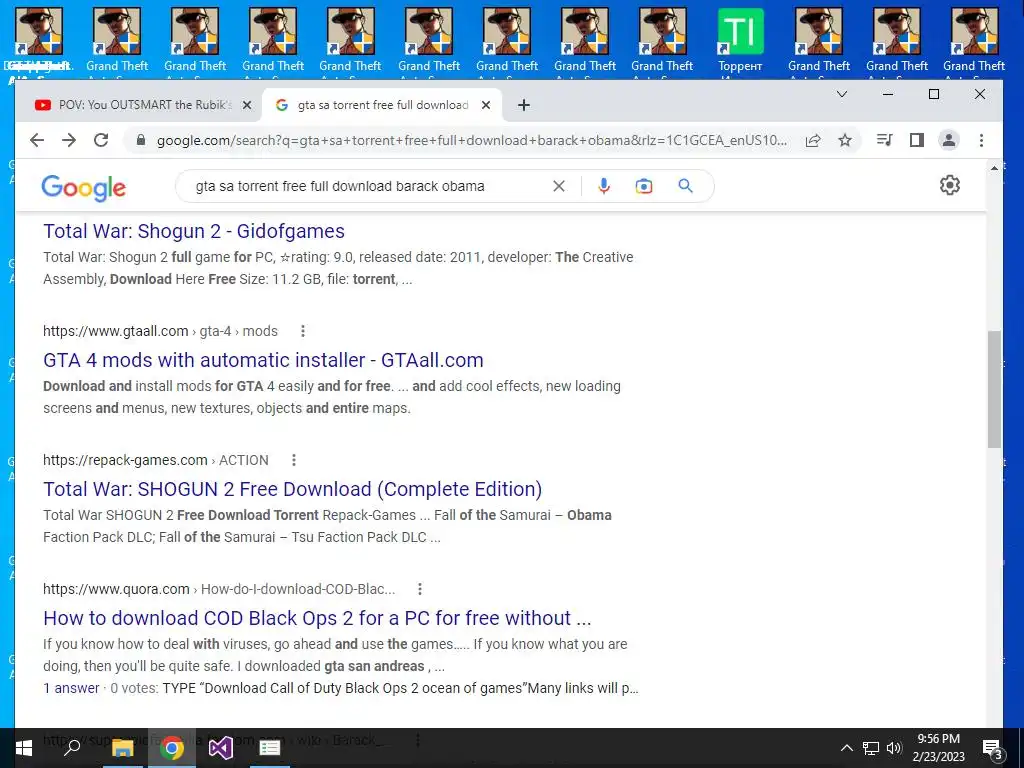Image resolution: width=1024 pixels, height=768 pixels.
Task: Click the Google logo
Action: [x=83, y=188]
